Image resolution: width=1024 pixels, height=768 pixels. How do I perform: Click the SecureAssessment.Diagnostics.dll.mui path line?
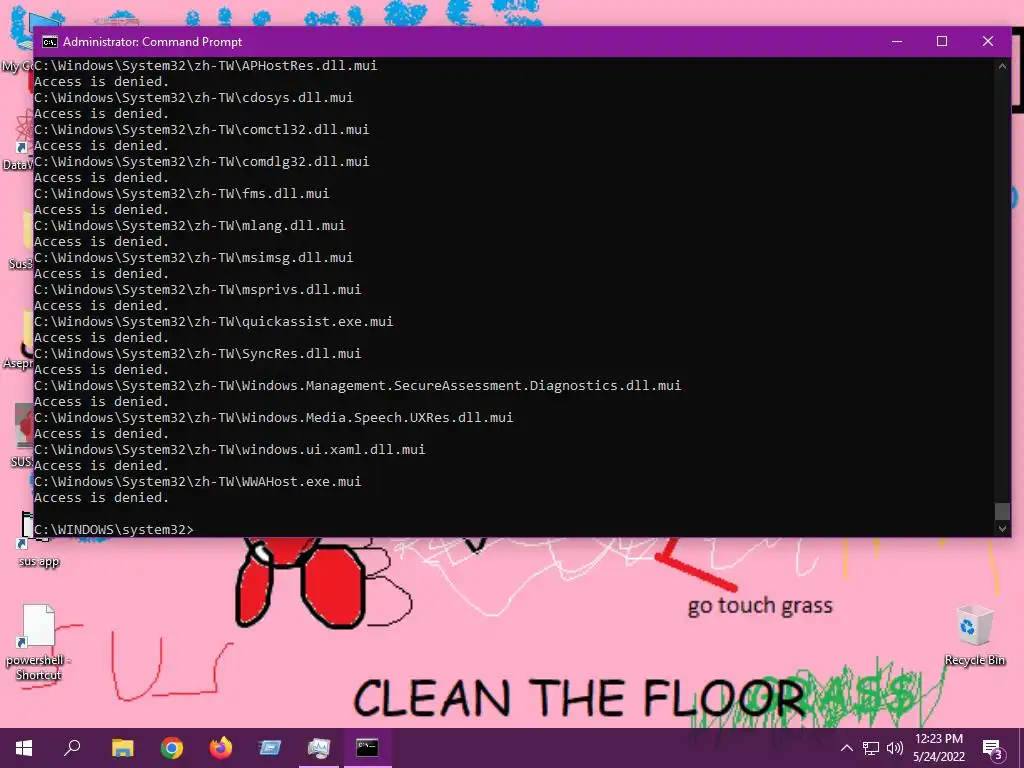[358, 385]
